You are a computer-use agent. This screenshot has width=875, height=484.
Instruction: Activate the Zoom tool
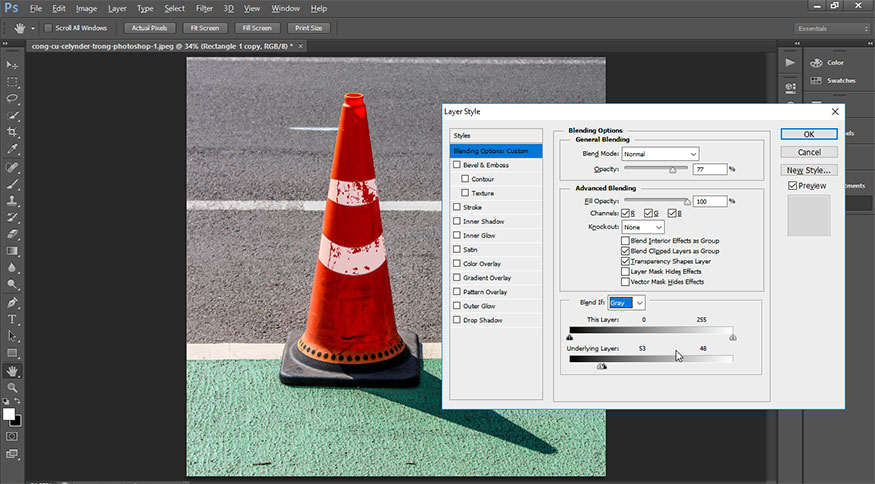[x=13, y=387]
